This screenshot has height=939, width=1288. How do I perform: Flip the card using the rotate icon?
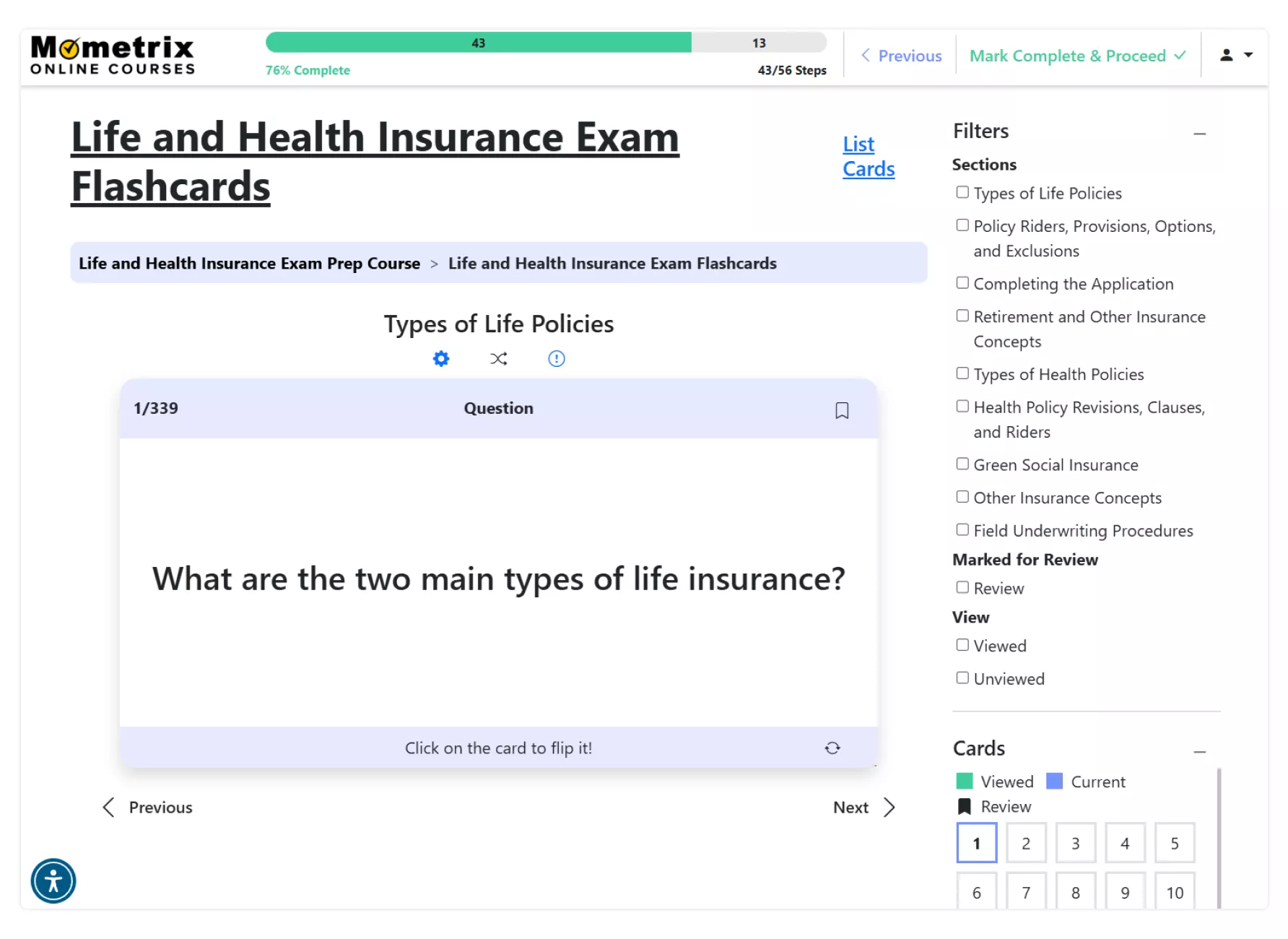click(x=832, y=748)
